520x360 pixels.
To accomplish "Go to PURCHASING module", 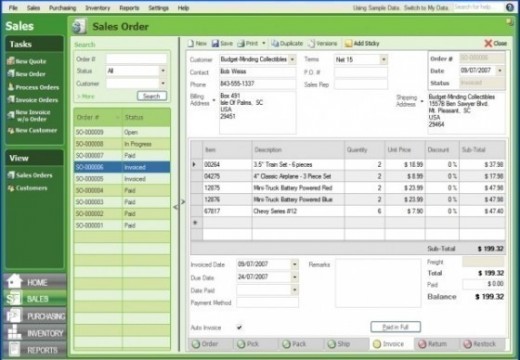I will coord(35,316).
